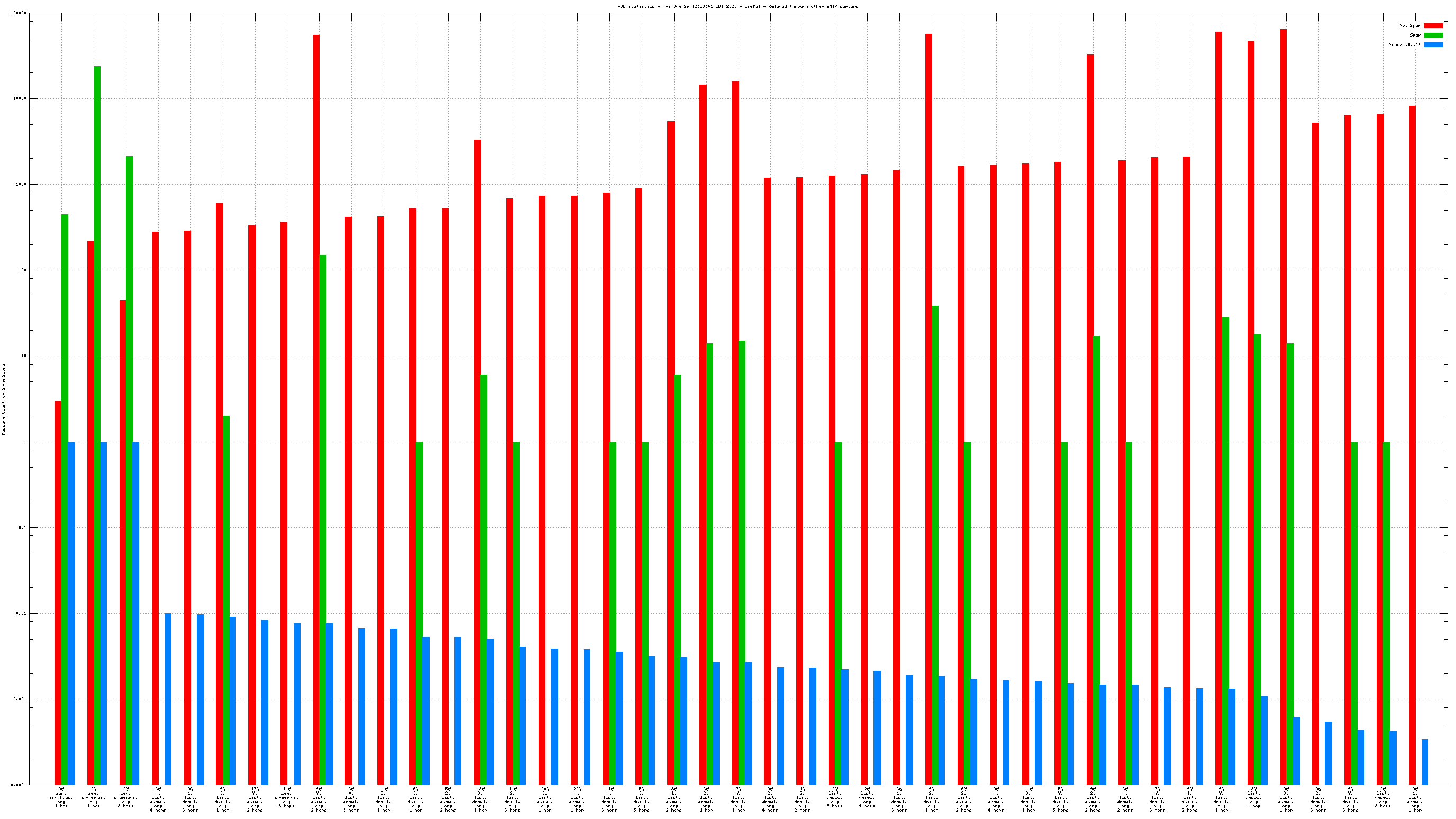Click the blue score bar at far right
The width and height of the screenshot is (1456, 819).
tap(1425, 762)
